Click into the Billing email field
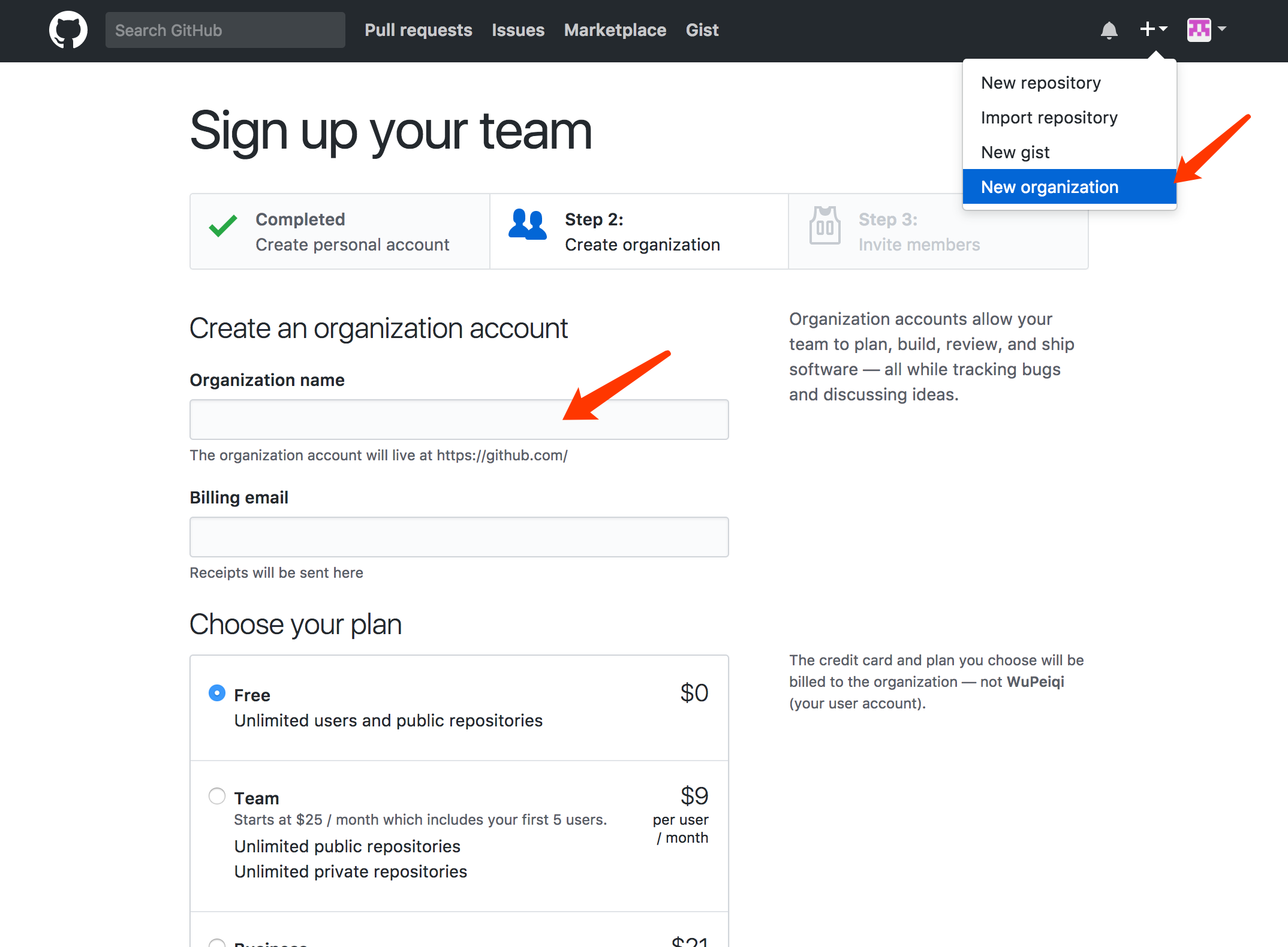 [459, 537]
